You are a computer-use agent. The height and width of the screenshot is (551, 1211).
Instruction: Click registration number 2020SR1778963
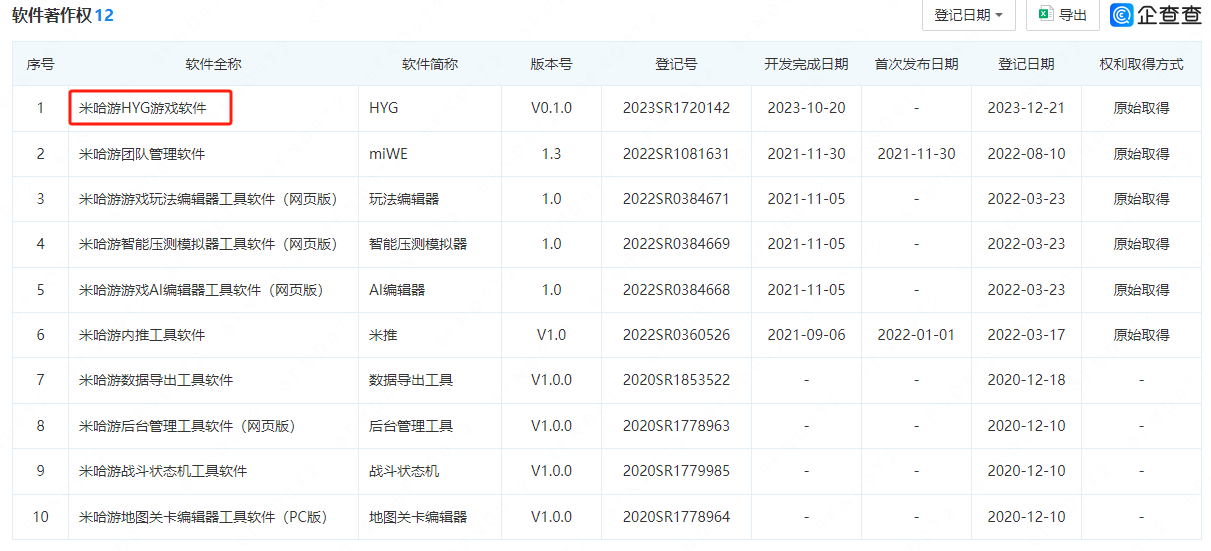click(676, 426)
